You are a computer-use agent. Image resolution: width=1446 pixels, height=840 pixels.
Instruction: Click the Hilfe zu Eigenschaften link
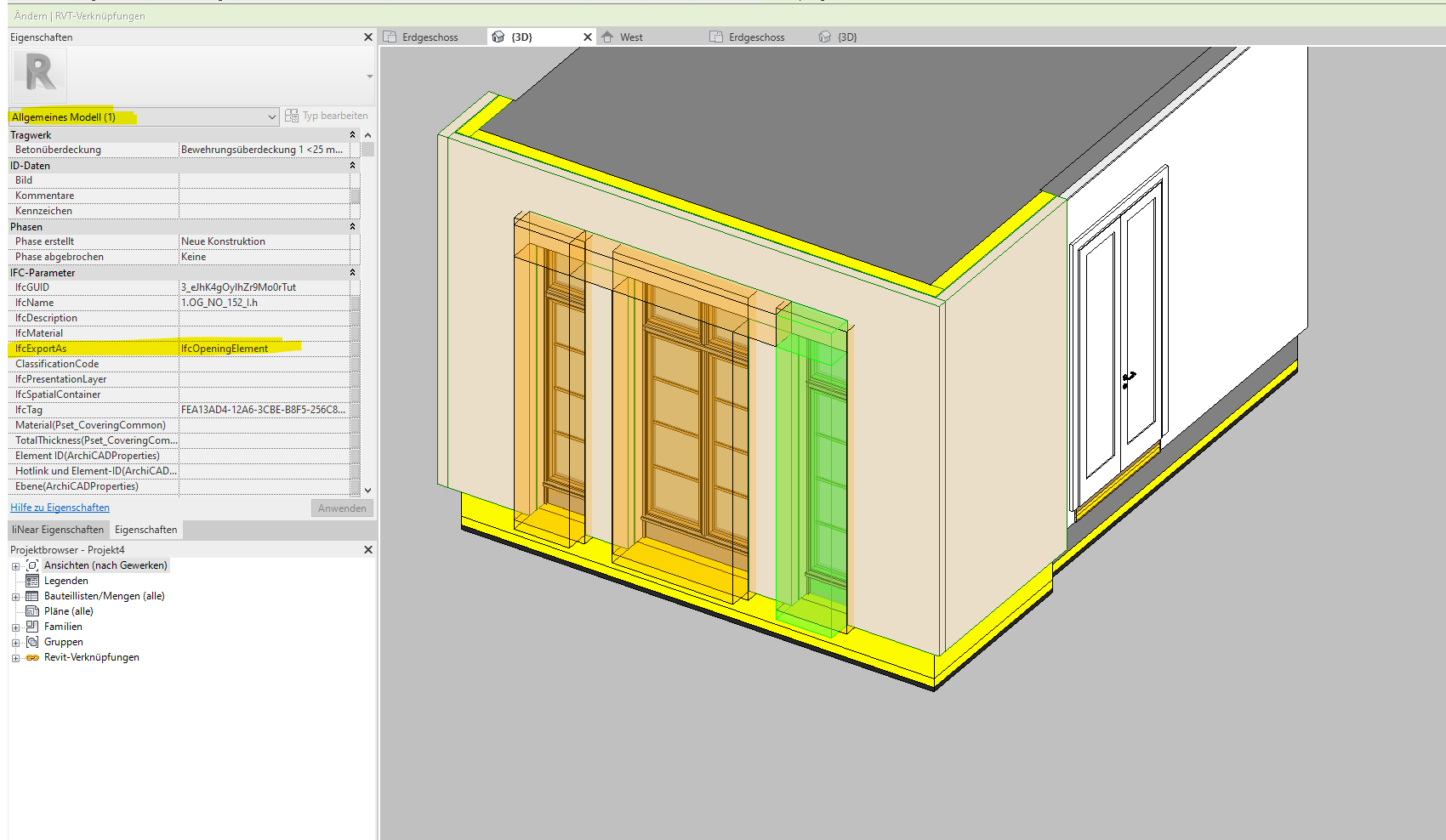[59, 508]
